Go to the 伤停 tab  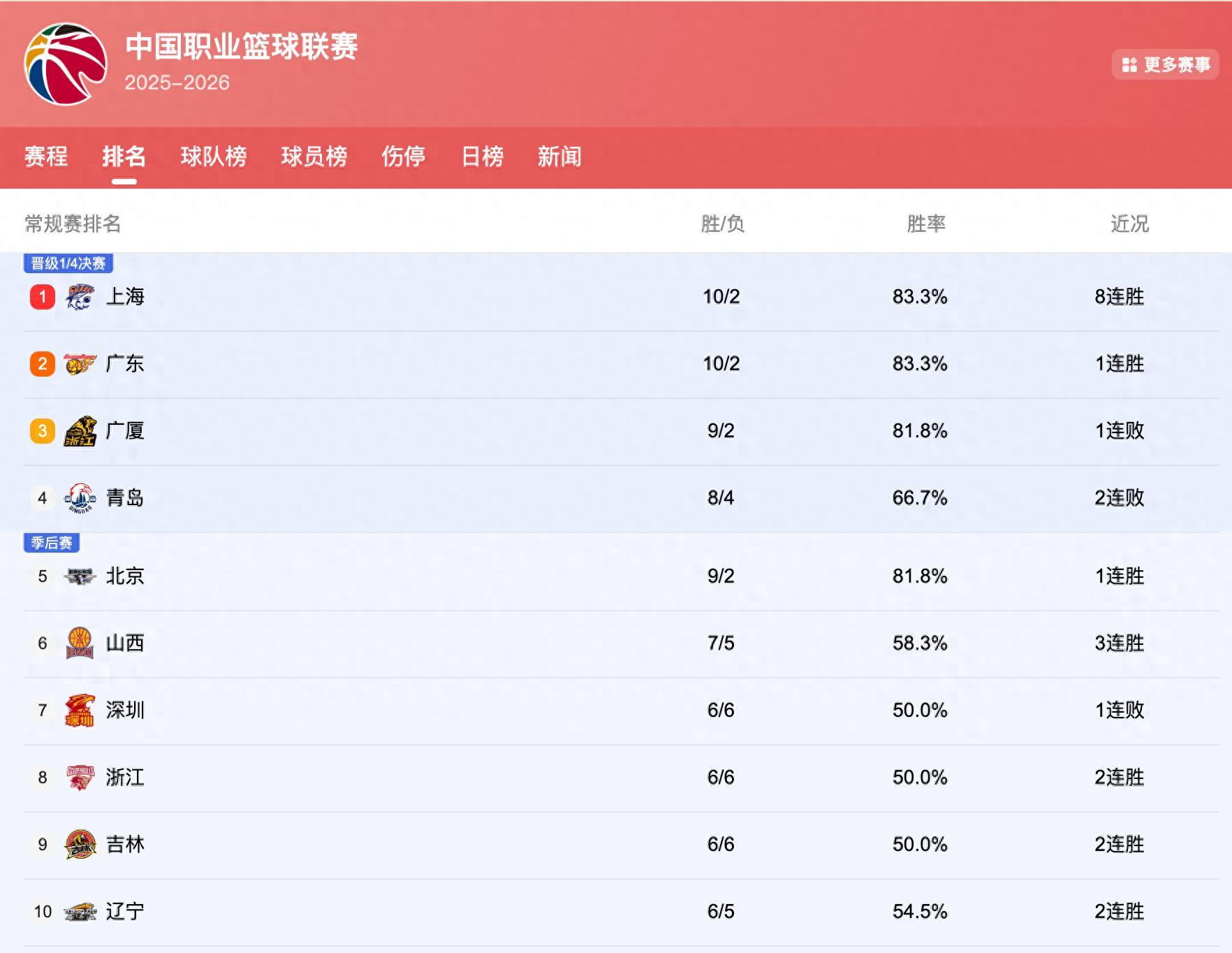pos(404,157)
